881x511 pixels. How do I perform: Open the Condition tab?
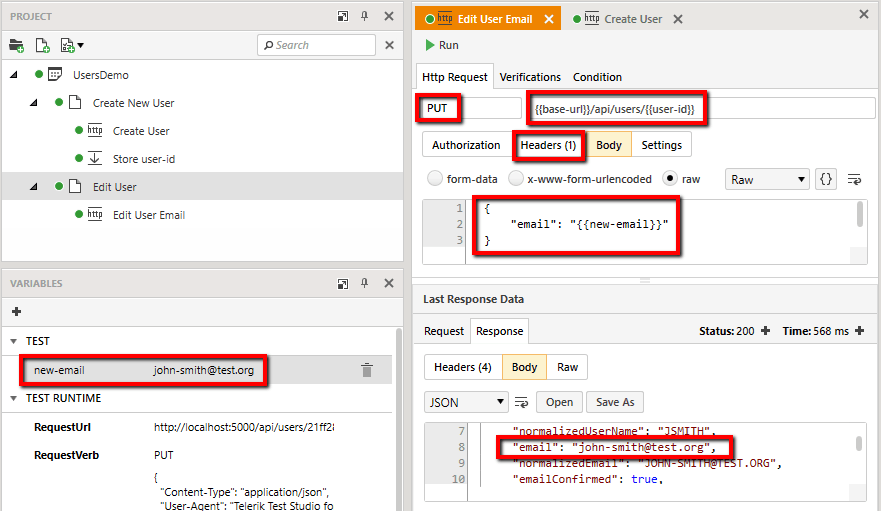(597, 77)
